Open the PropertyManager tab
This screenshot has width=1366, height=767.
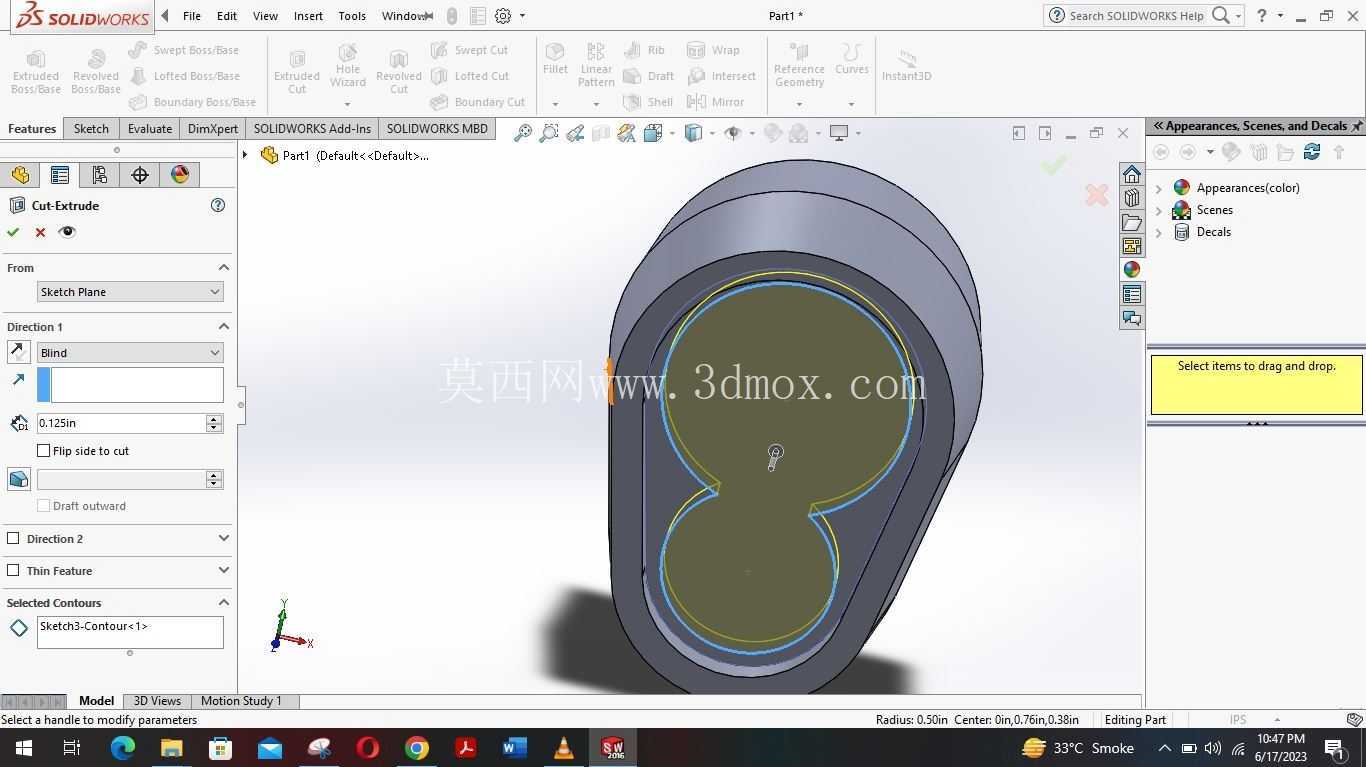point(60,175)
